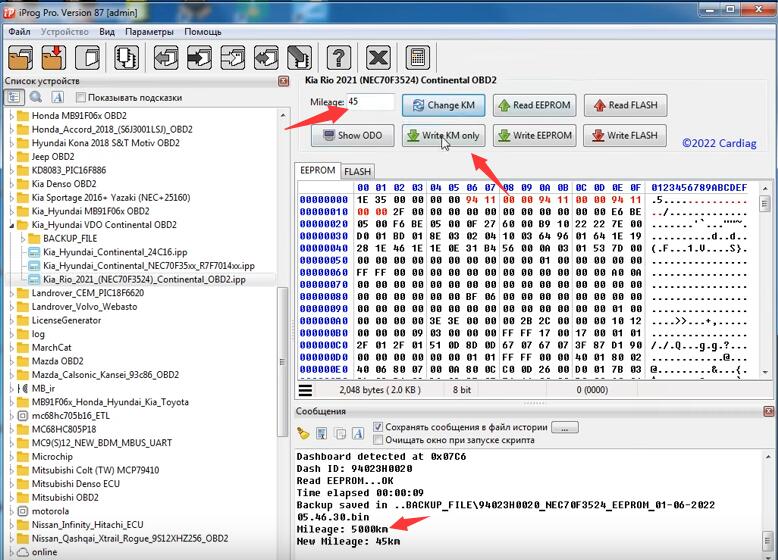Screen dimensions: 778x560
Task: Click the toolbar document icon with black right arrow
Action: (199, 58)
